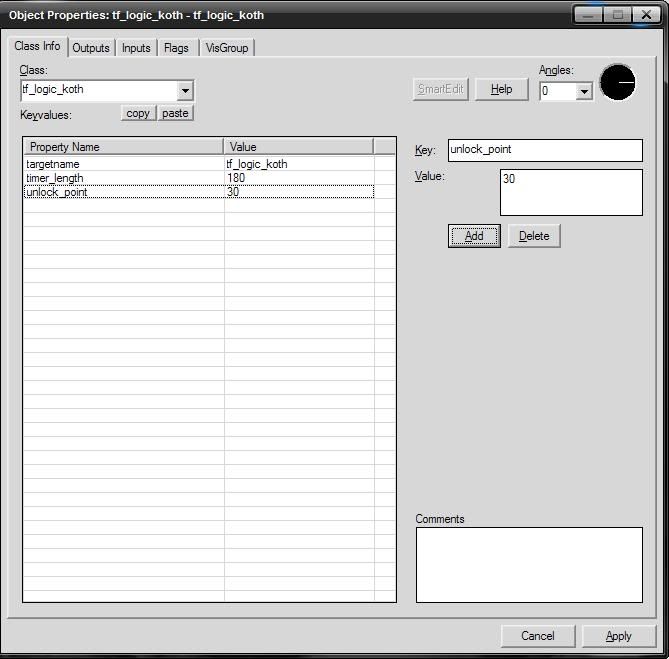Image resolution: width=669 pixels, height=659 pixels.
Task: Click into the Comments text area
Action: (x=529, y=565)
